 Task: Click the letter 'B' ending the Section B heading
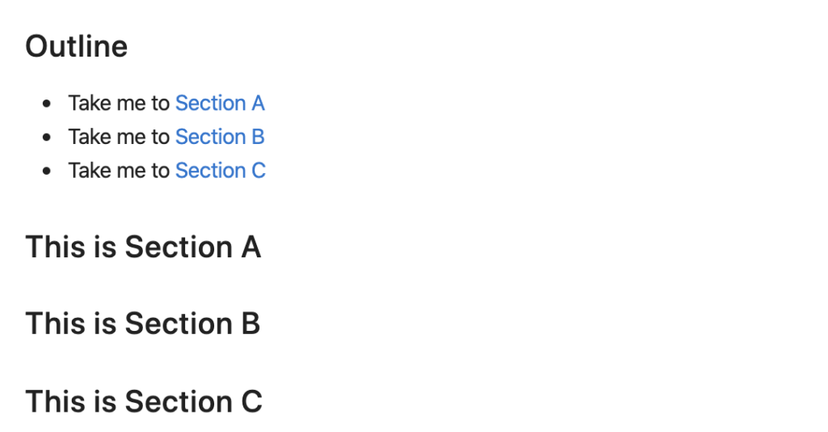coord(251,323)
